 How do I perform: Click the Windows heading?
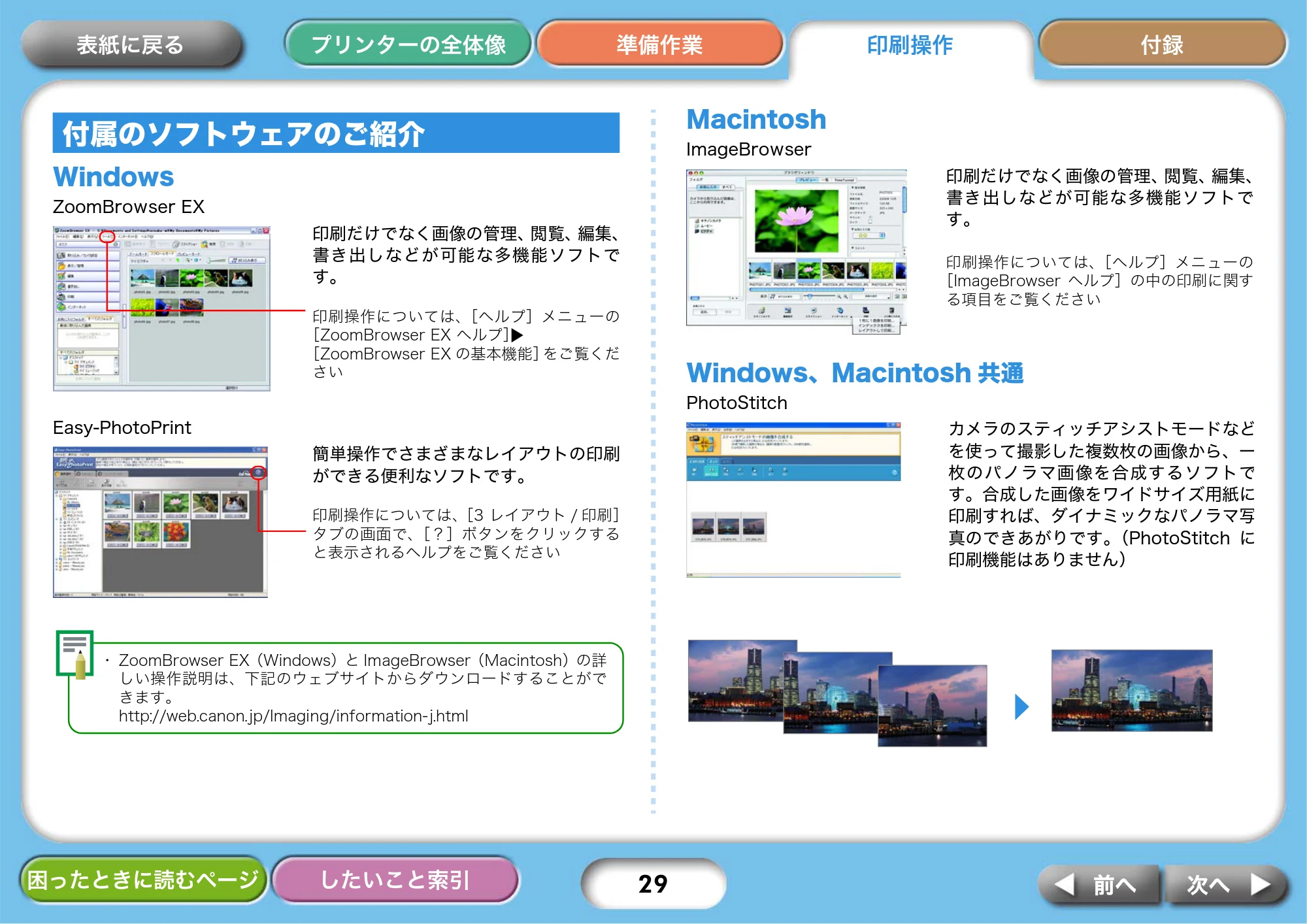point(114,177)
